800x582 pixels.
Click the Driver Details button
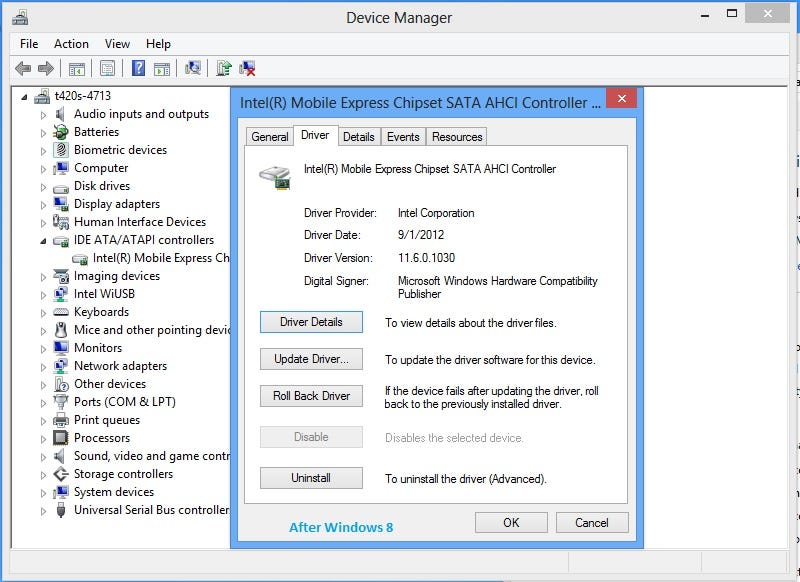(x=311, y=322)
